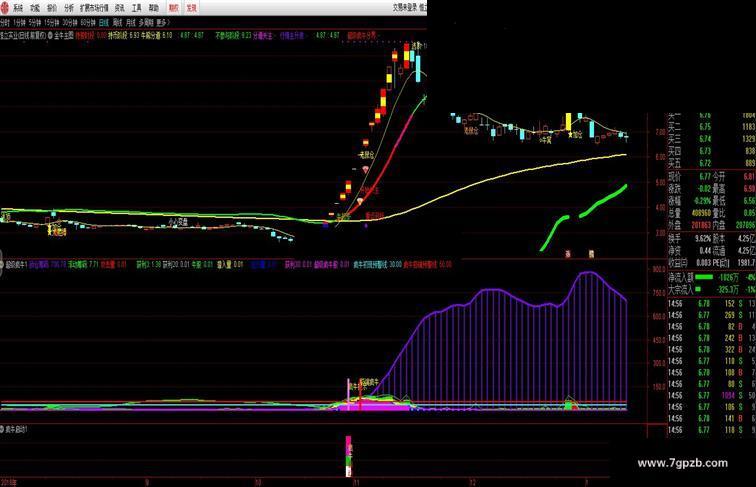Switch to 1分钟 period
This screenshot has height=487, width=756.
(x=19, y=22)
